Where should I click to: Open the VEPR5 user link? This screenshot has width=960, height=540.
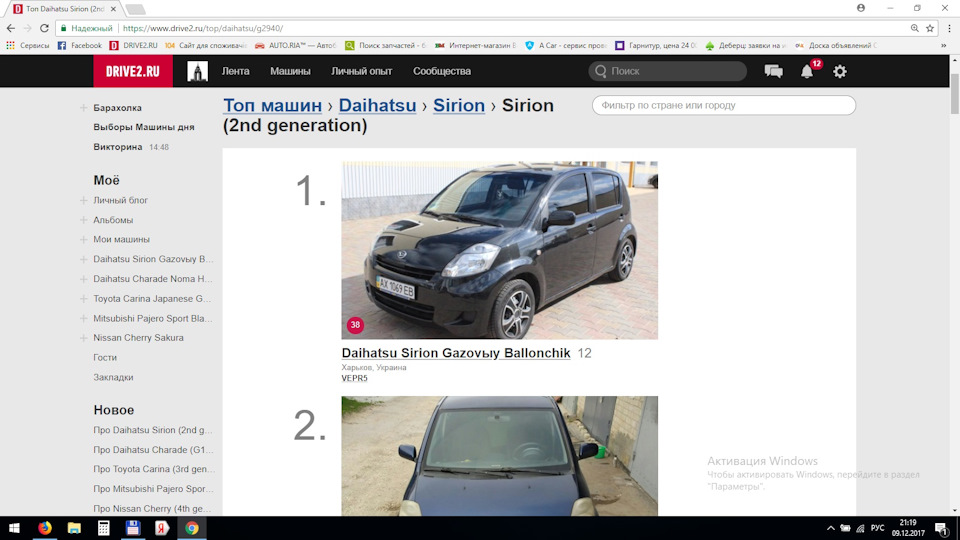[x=354, y=378]
